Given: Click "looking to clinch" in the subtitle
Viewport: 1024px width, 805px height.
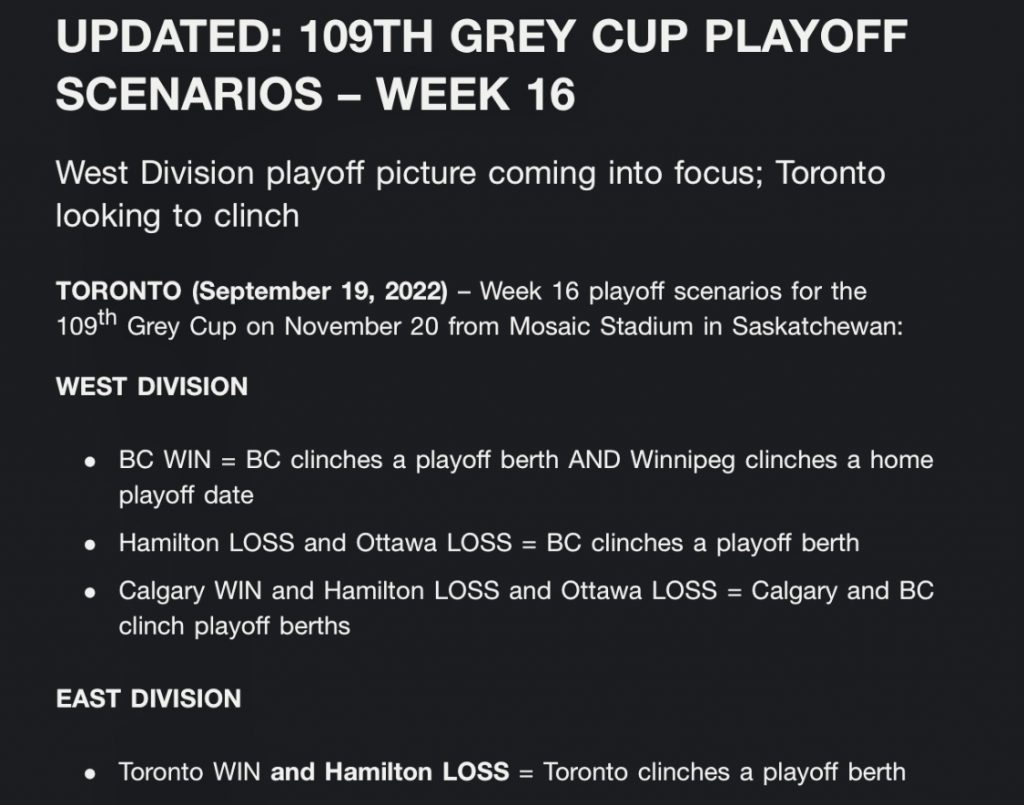Looking at the screenshot, I should pos(177,216).
